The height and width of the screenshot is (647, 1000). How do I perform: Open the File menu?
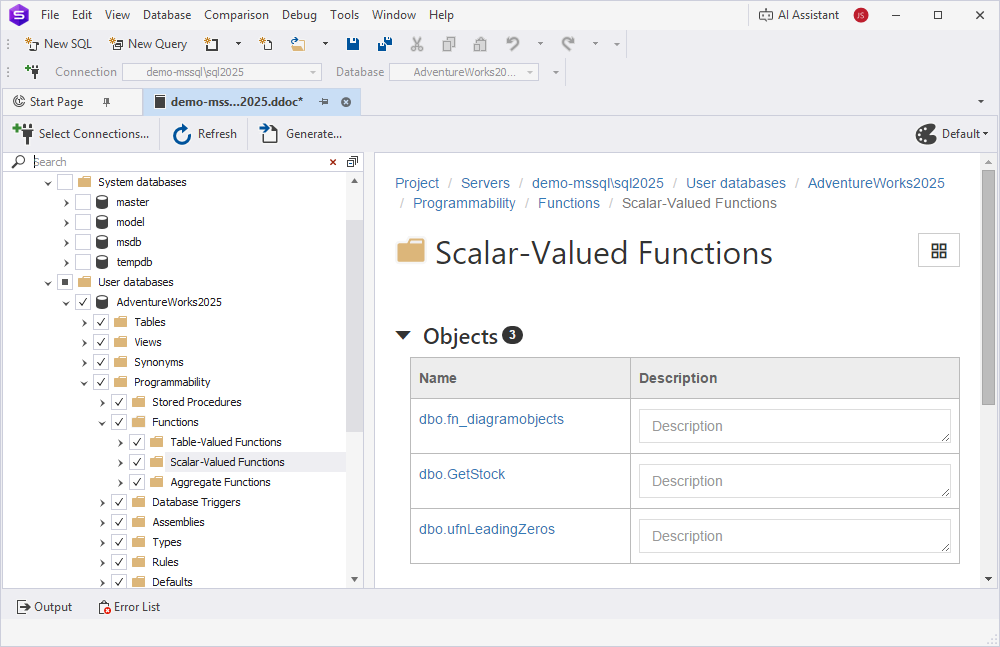pyautogui.click(x=50, y=15)
